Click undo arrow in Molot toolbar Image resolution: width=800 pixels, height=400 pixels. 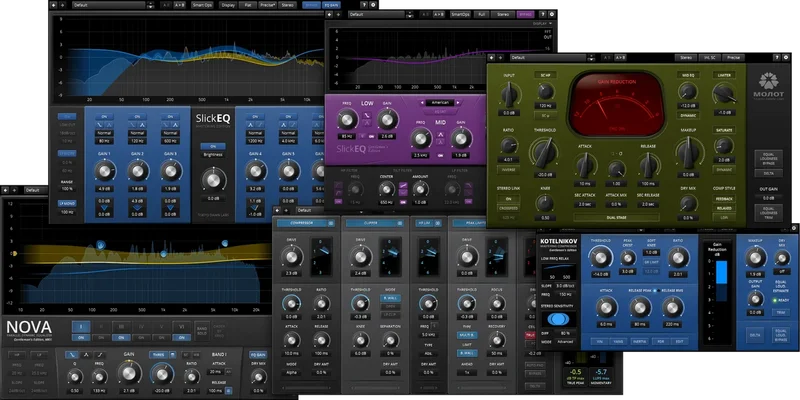point(492,58)
